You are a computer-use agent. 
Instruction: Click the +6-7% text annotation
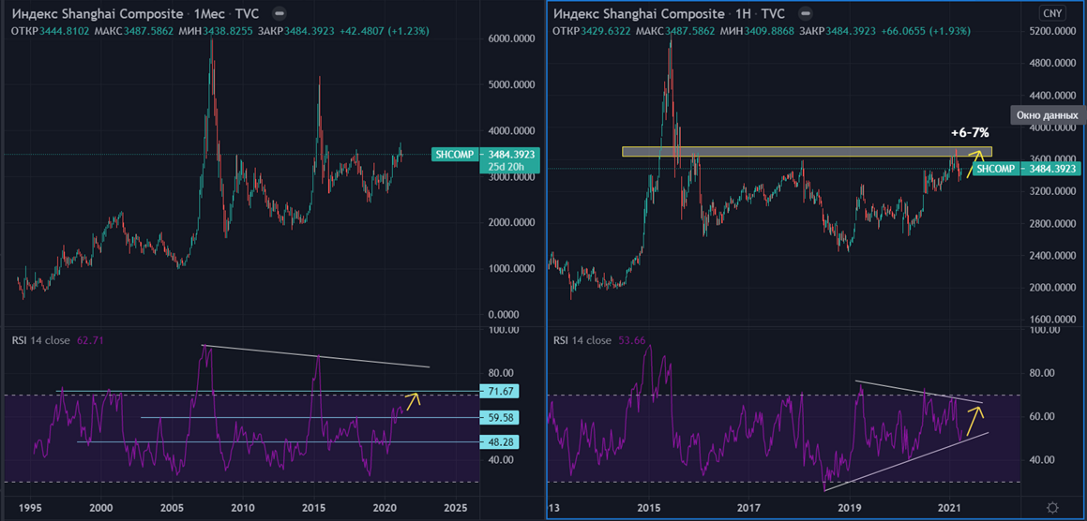pyautogui.click(x=972, y=133)
